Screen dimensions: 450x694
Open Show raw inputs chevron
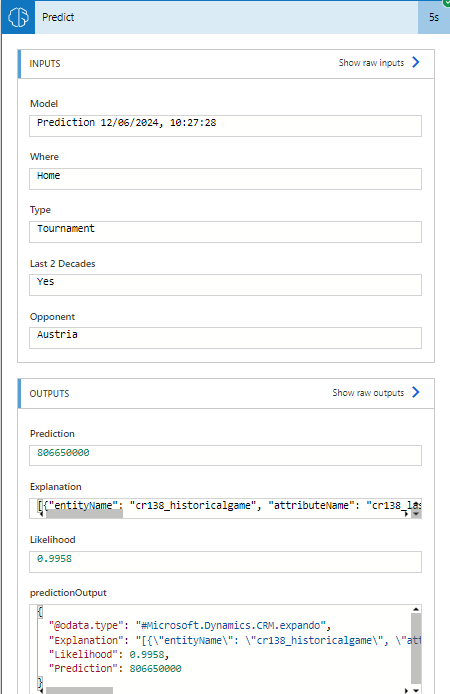415,62
